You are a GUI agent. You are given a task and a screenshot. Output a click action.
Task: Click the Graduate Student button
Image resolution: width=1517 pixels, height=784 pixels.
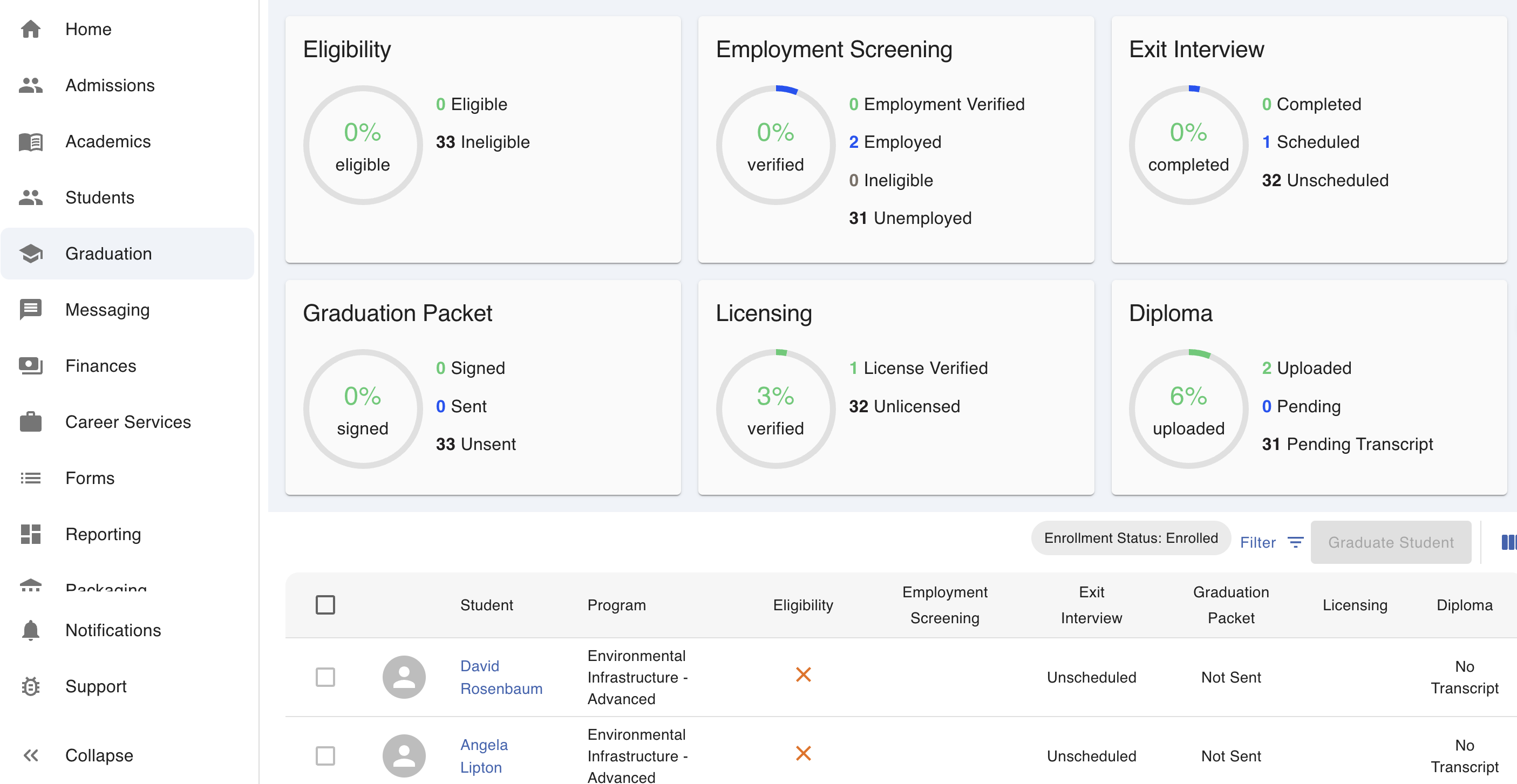coord(1391,542)
